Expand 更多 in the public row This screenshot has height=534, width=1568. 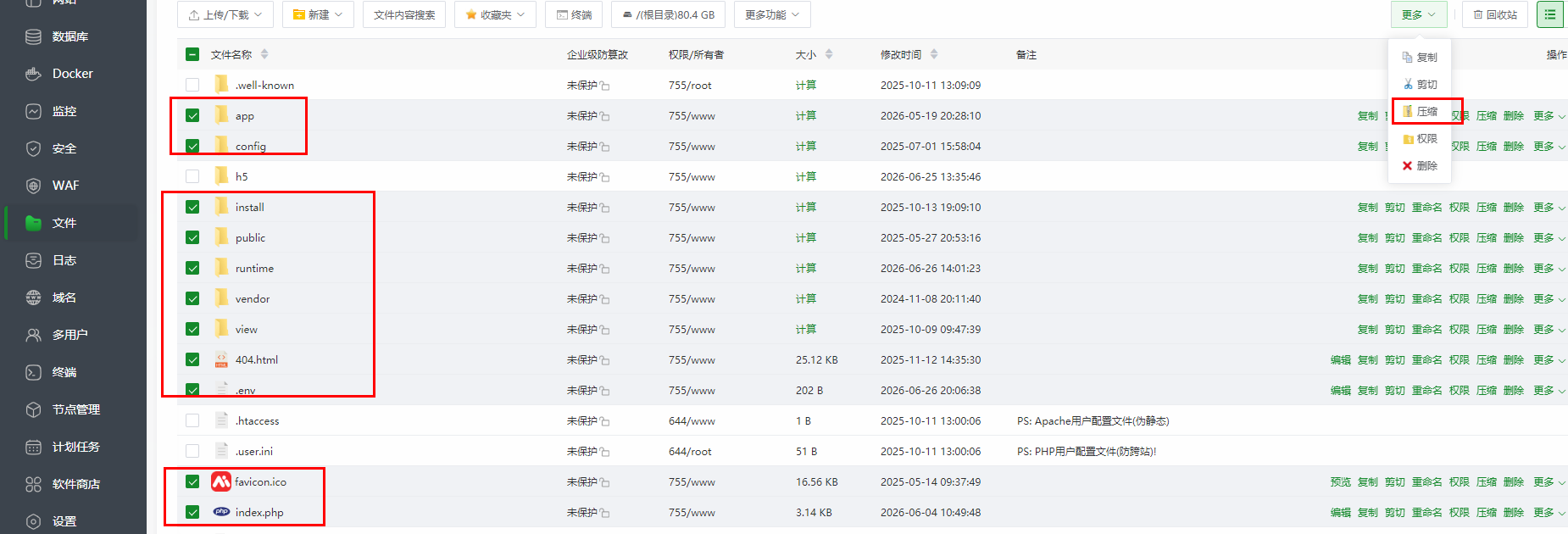(1549, 237)
